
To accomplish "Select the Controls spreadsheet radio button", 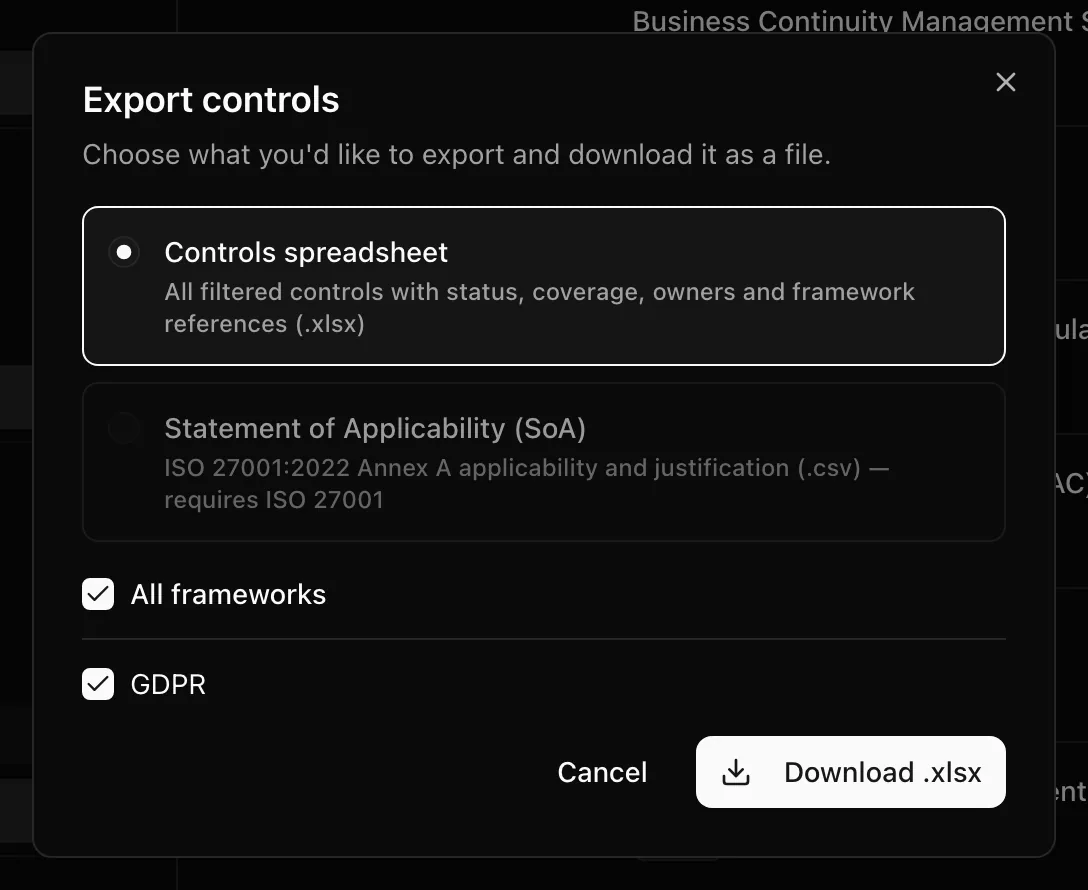I will click(x=124, y=252).
